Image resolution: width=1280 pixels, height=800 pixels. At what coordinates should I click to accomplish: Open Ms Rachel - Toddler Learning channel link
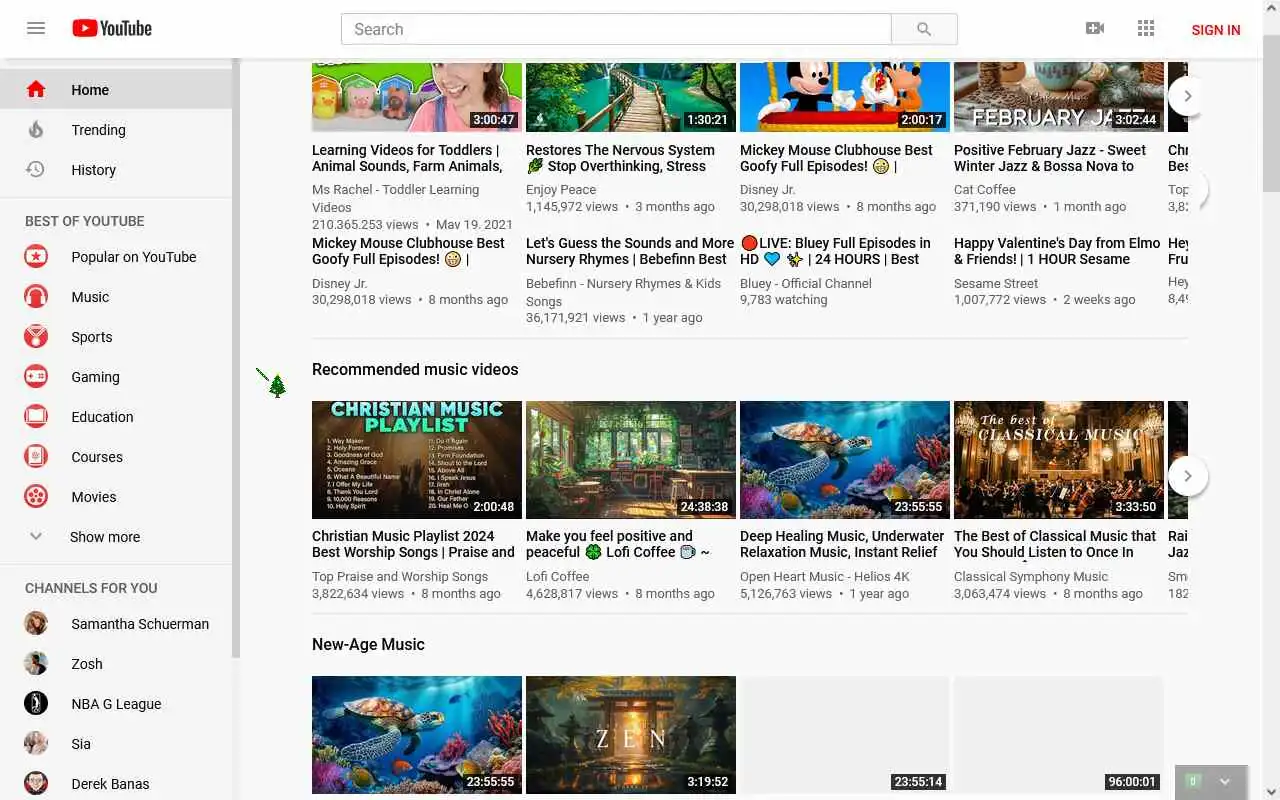(x=395, y=198)
